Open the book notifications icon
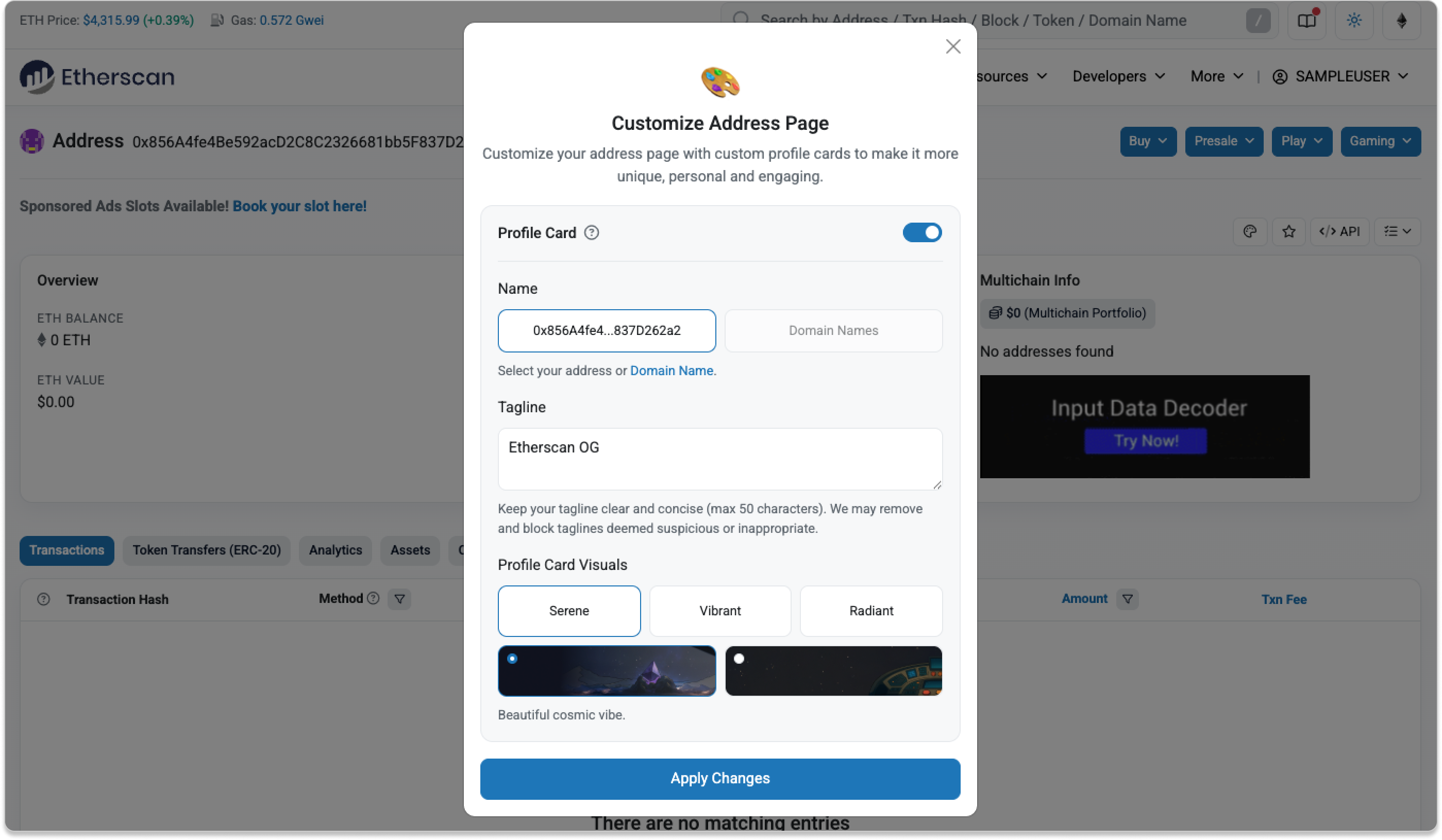1442x840 pixels. (x=1306, y=21)
